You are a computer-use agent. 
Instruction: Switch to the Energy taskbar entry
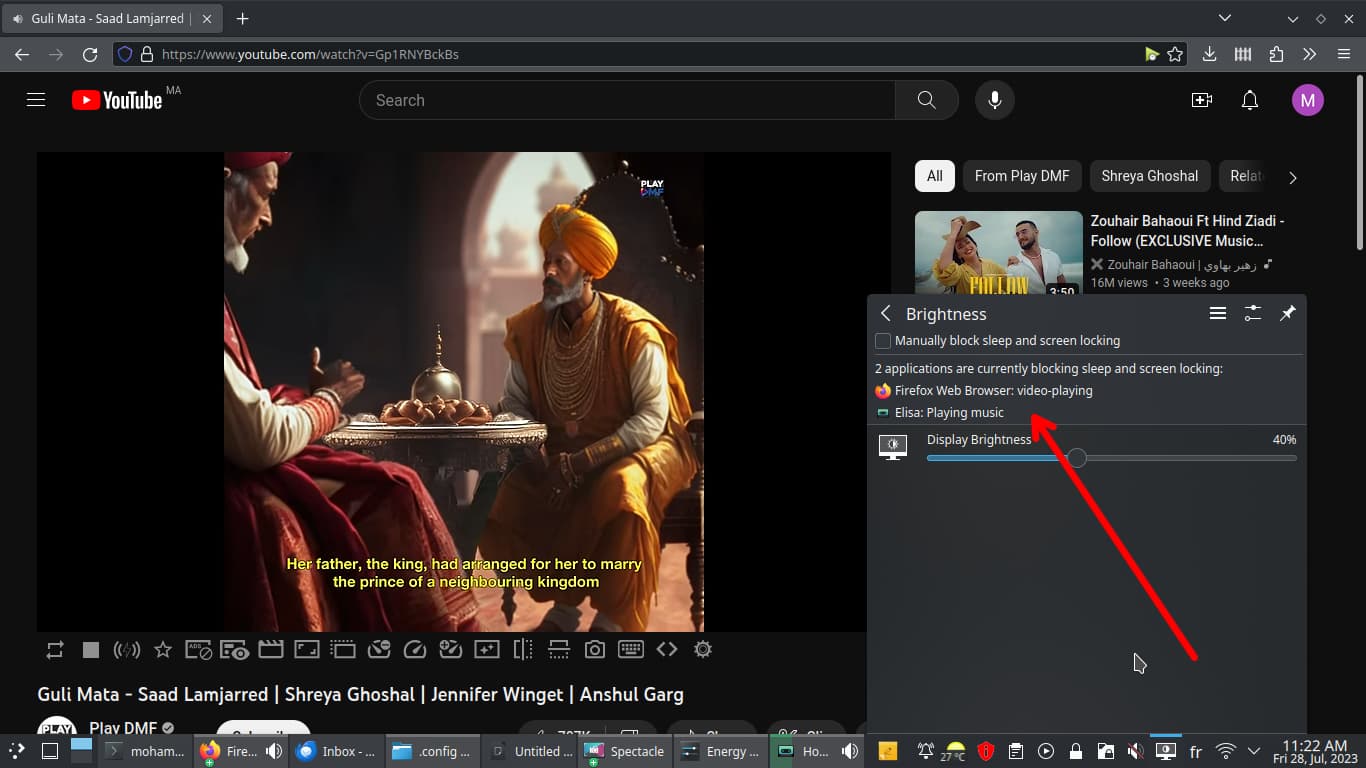[721, 751]
